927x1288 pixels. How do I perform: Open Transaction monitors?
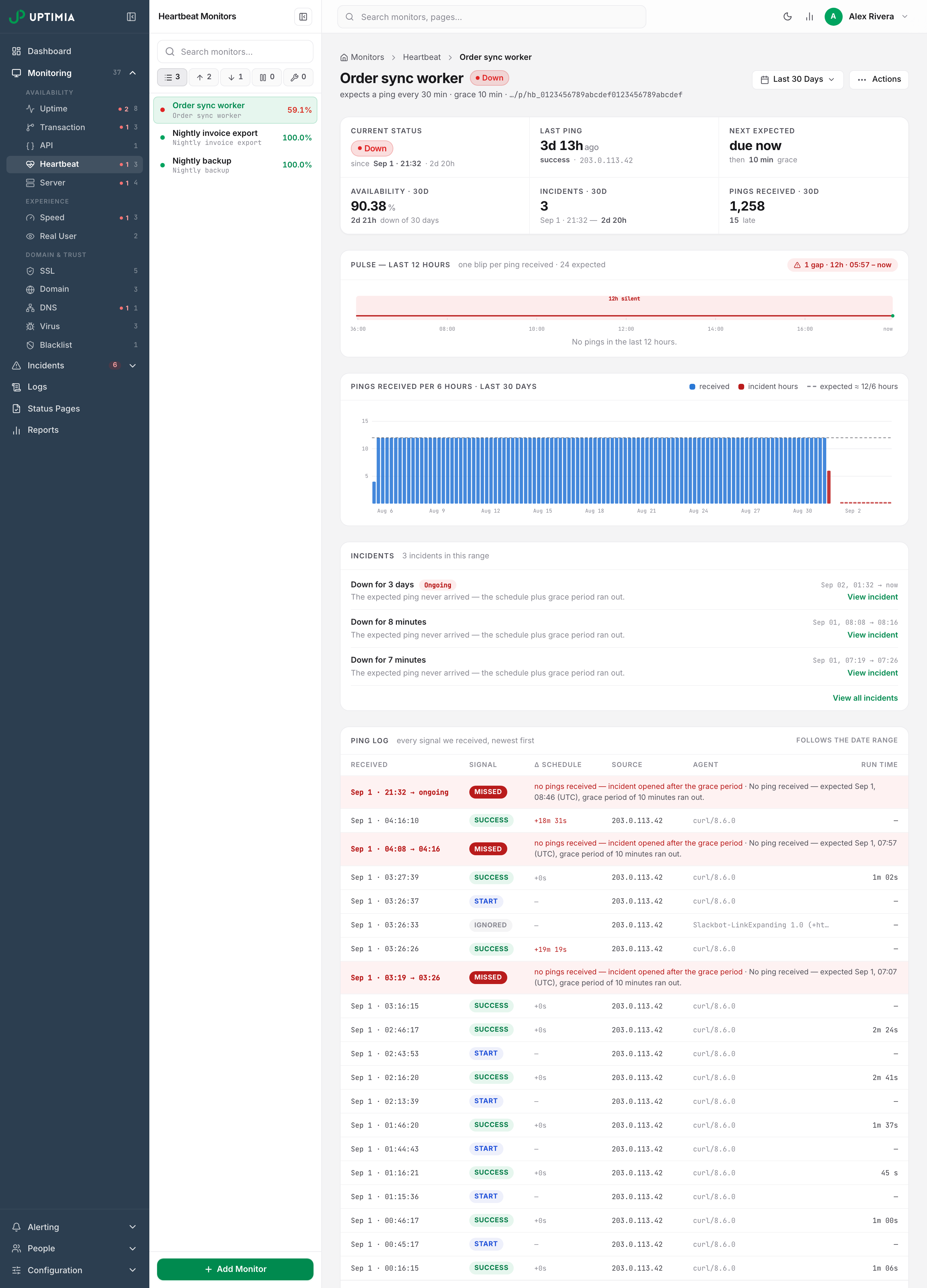[x=74, y=127]
